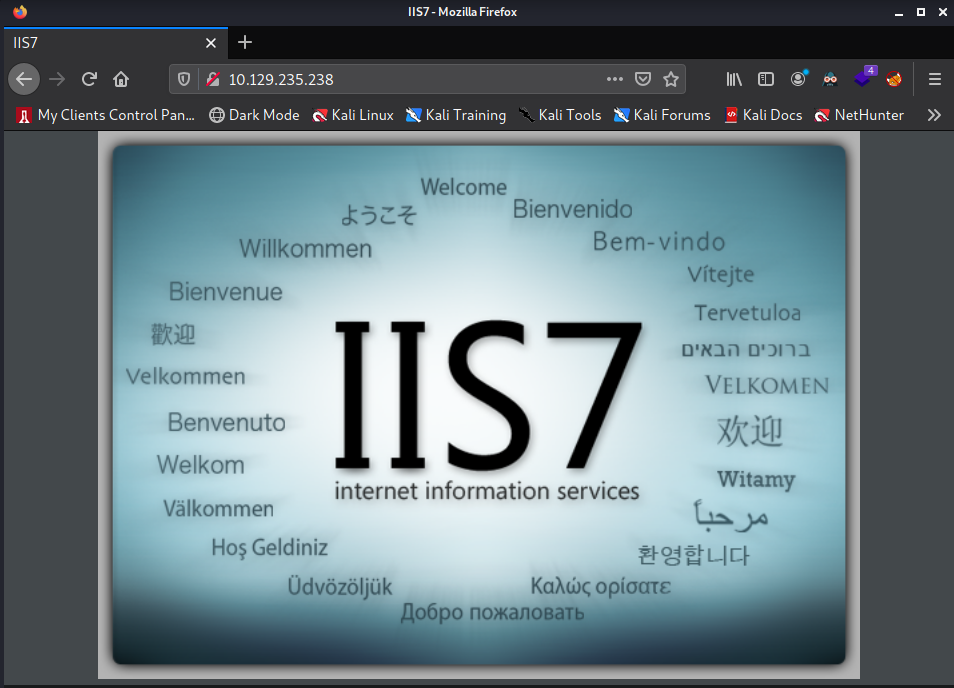This screenshot has width=954, height=688.
Task: Show the insecure connection site information
Action: pyautogui.click(x=212, y=79)
